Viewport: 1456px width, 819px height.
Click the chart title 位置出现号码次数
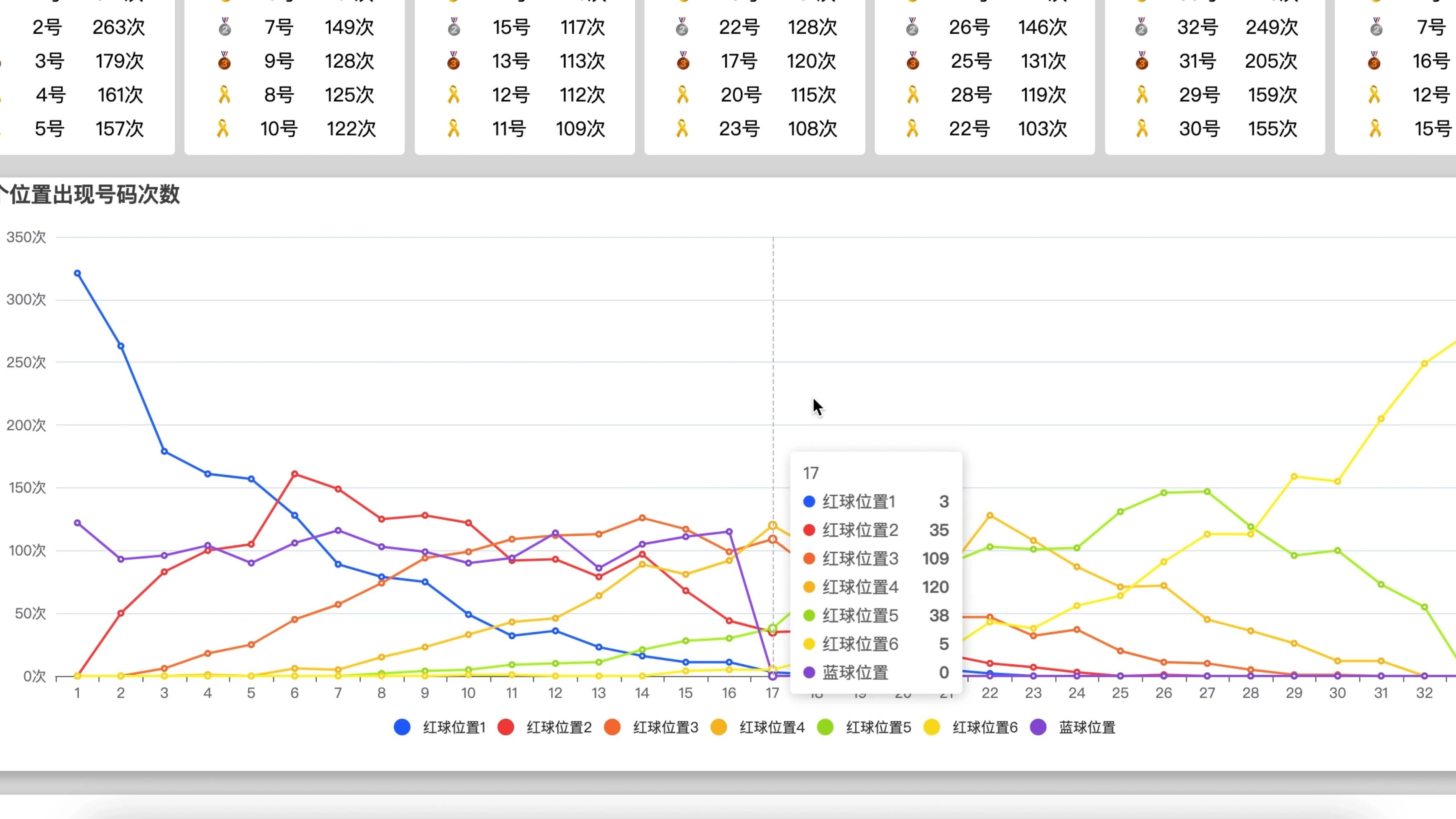click(95, 194)
